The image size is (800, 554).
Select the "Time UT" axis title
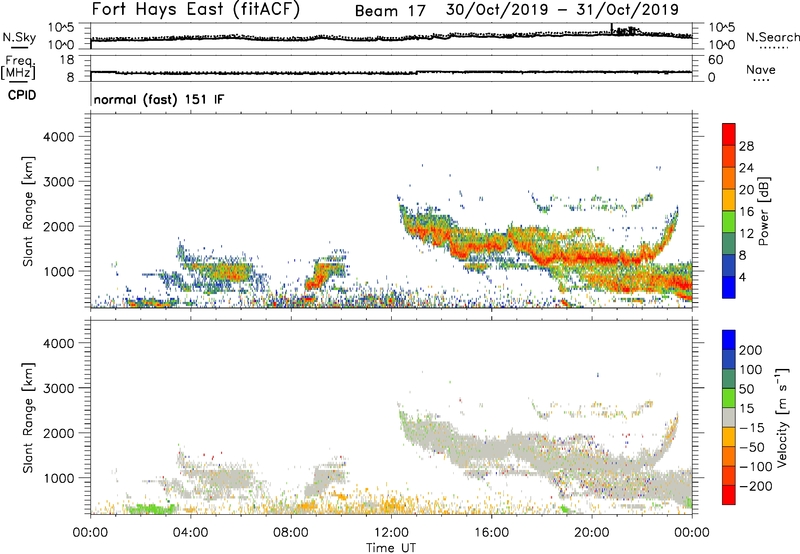click(x=391, y=548)
